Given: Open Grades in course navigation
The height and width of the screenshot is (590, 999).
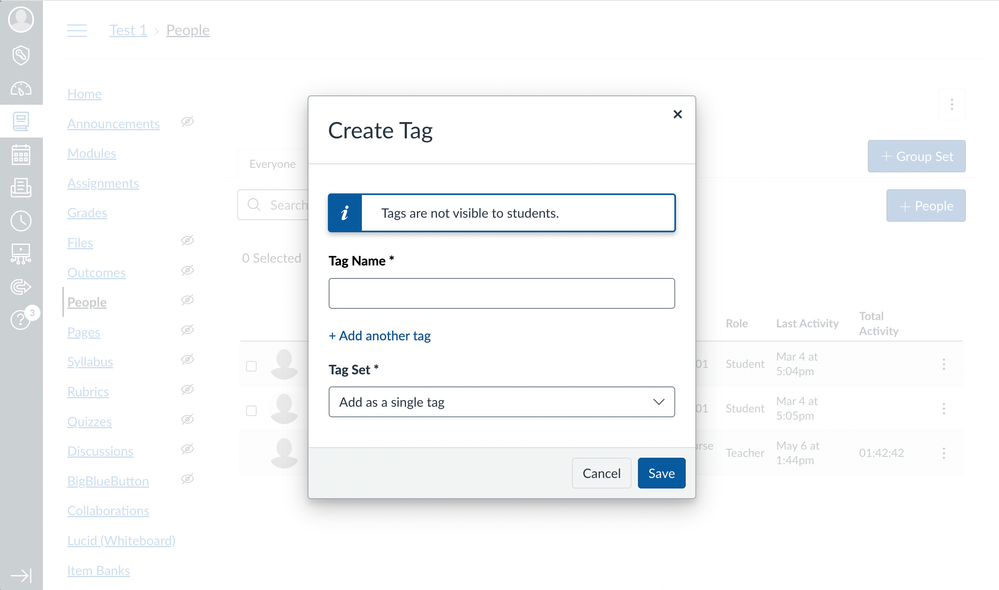Looking at the screenshot, I should (x=87, y=213).
